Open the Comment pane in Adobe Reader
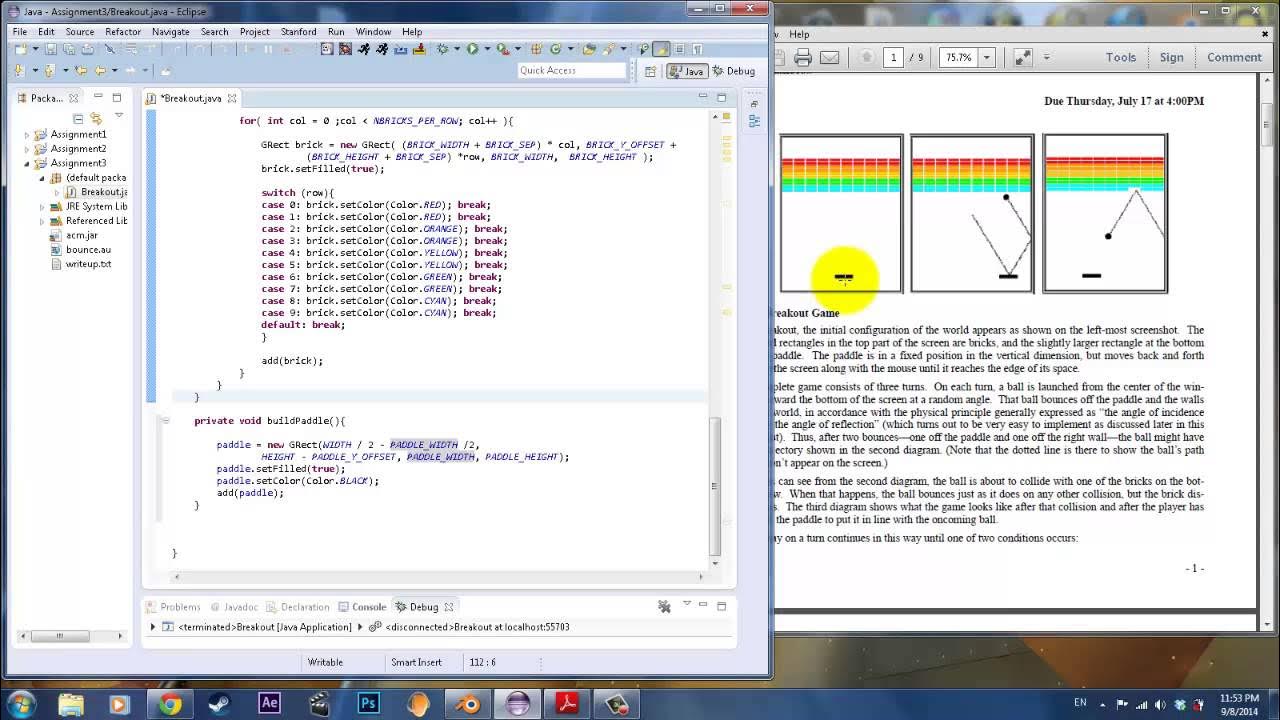 1234,57
